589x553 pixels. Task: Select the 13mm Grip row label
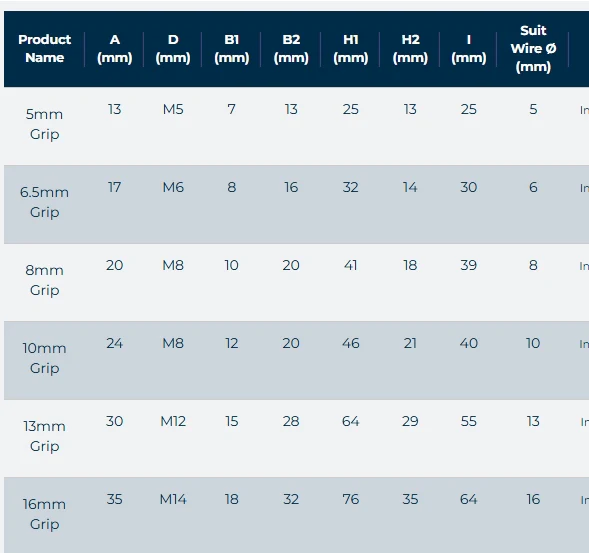point(44,436)
